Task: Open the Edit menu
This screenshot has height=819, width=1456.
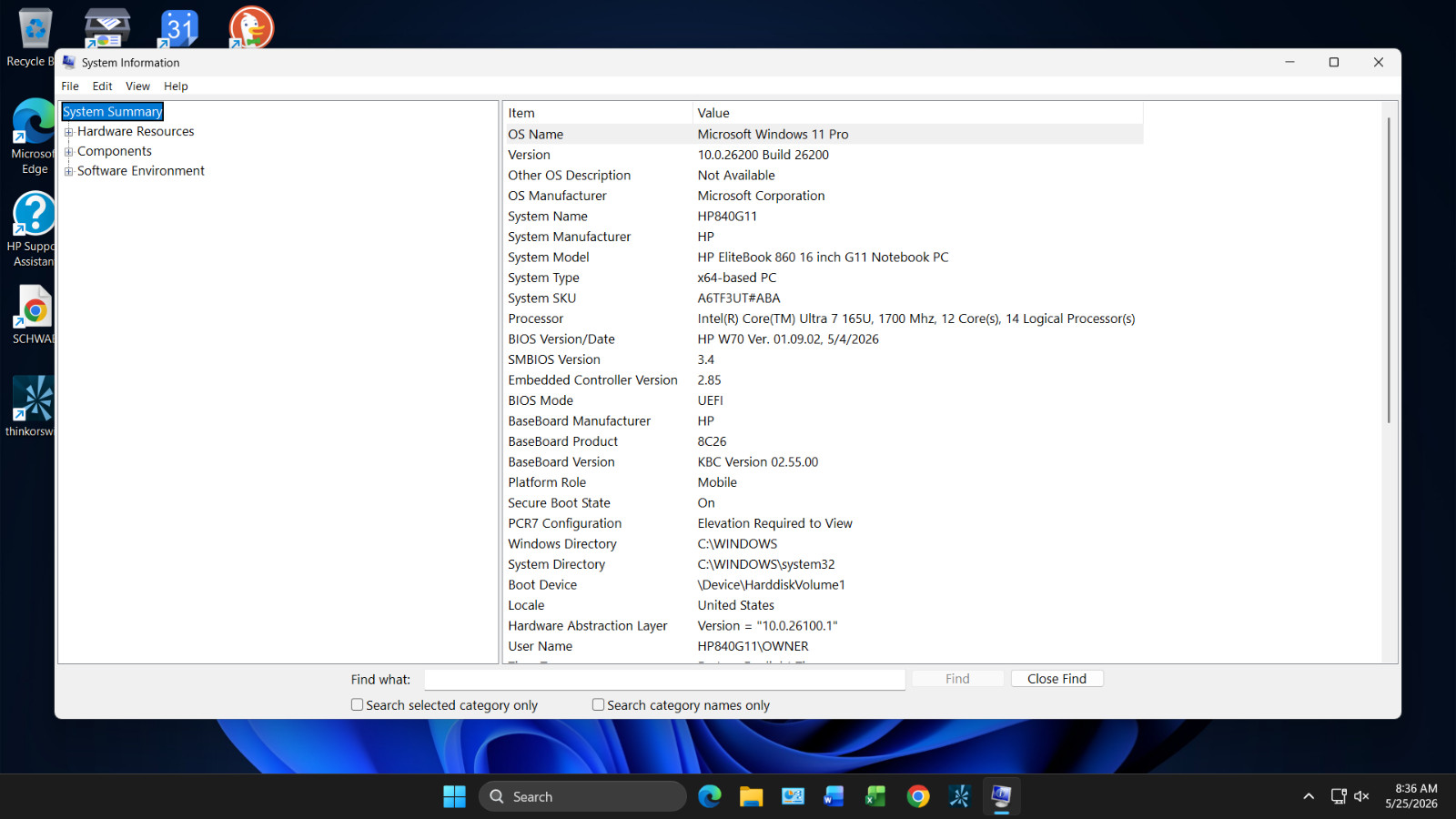Action: click(x=102, y=86)
